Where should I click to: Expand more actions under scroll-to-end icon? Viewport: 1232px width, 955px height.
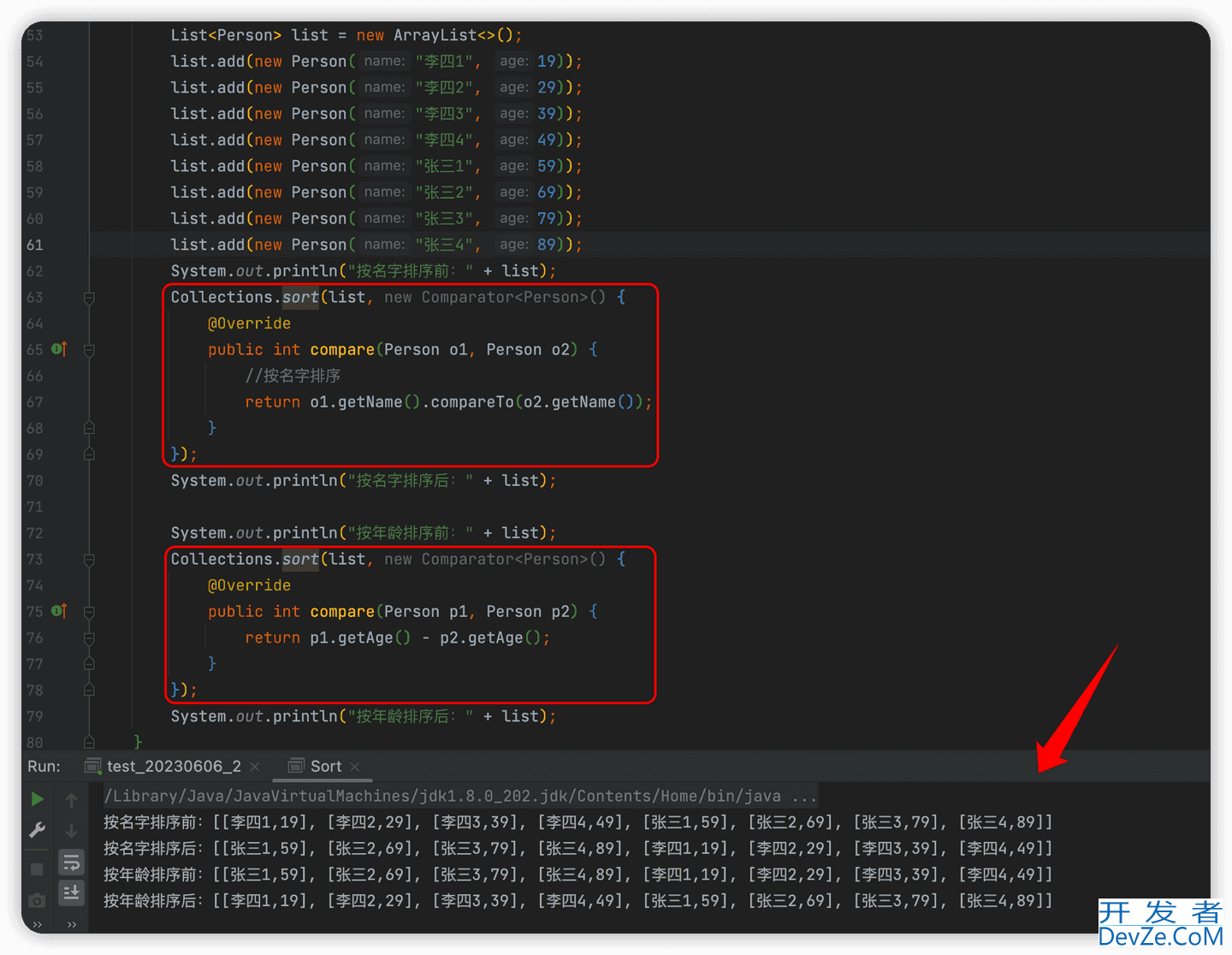click(72, 924)
